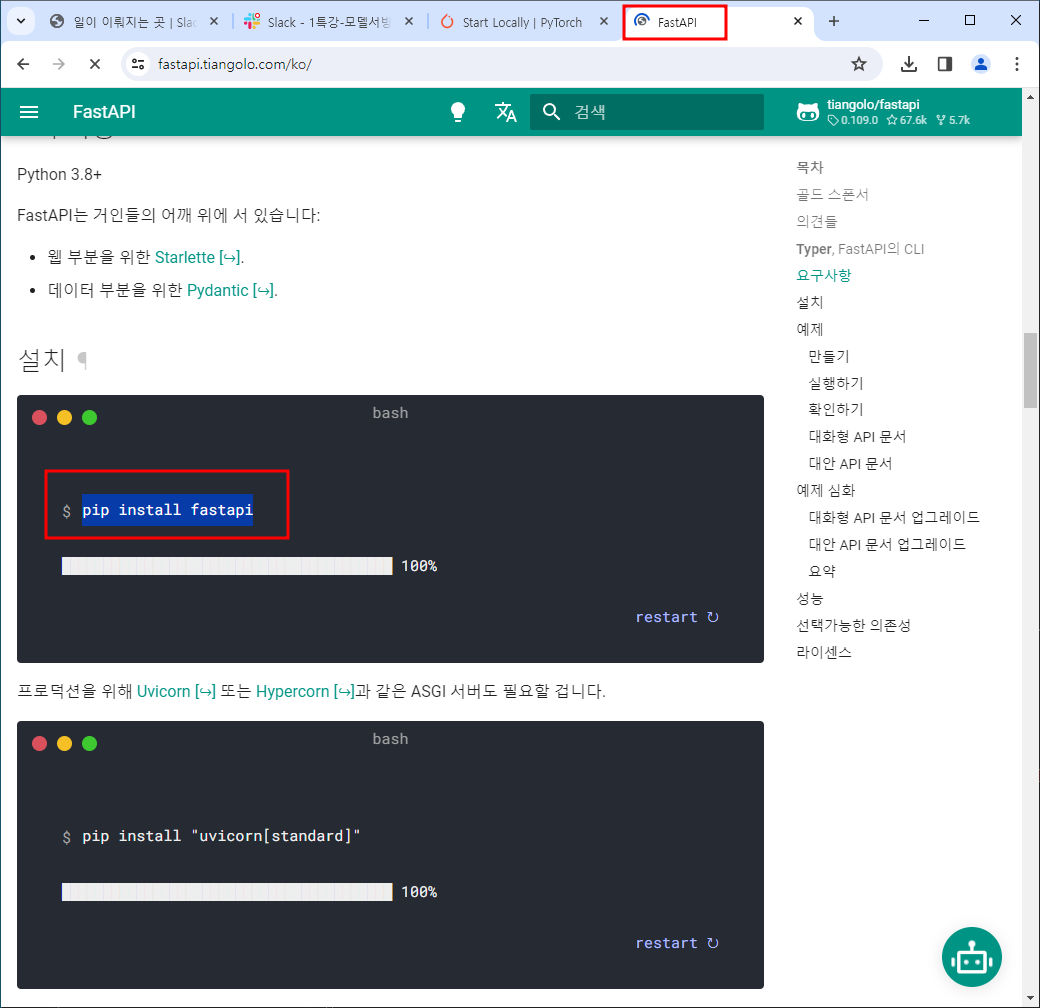1040x1008 pixels.
Task: Click red dot in second bash terminal
Action: 40,744
